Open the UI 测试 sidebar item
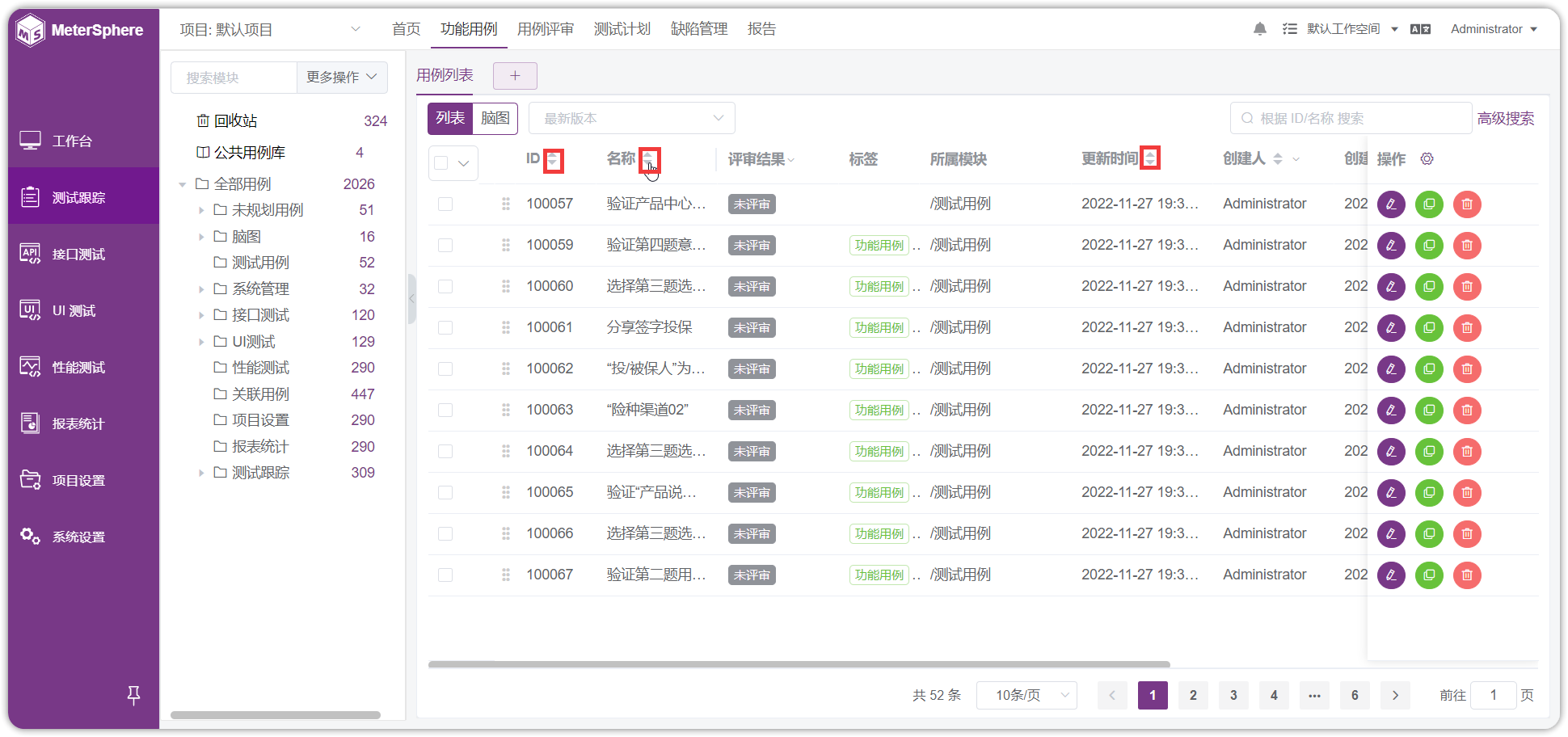1568x737 pixels. click(x=83, y=310)
